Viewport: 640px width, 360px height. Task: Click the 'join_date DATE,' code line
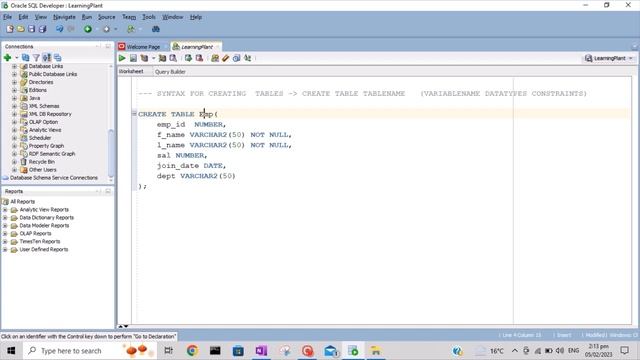(x=191, y=166)
